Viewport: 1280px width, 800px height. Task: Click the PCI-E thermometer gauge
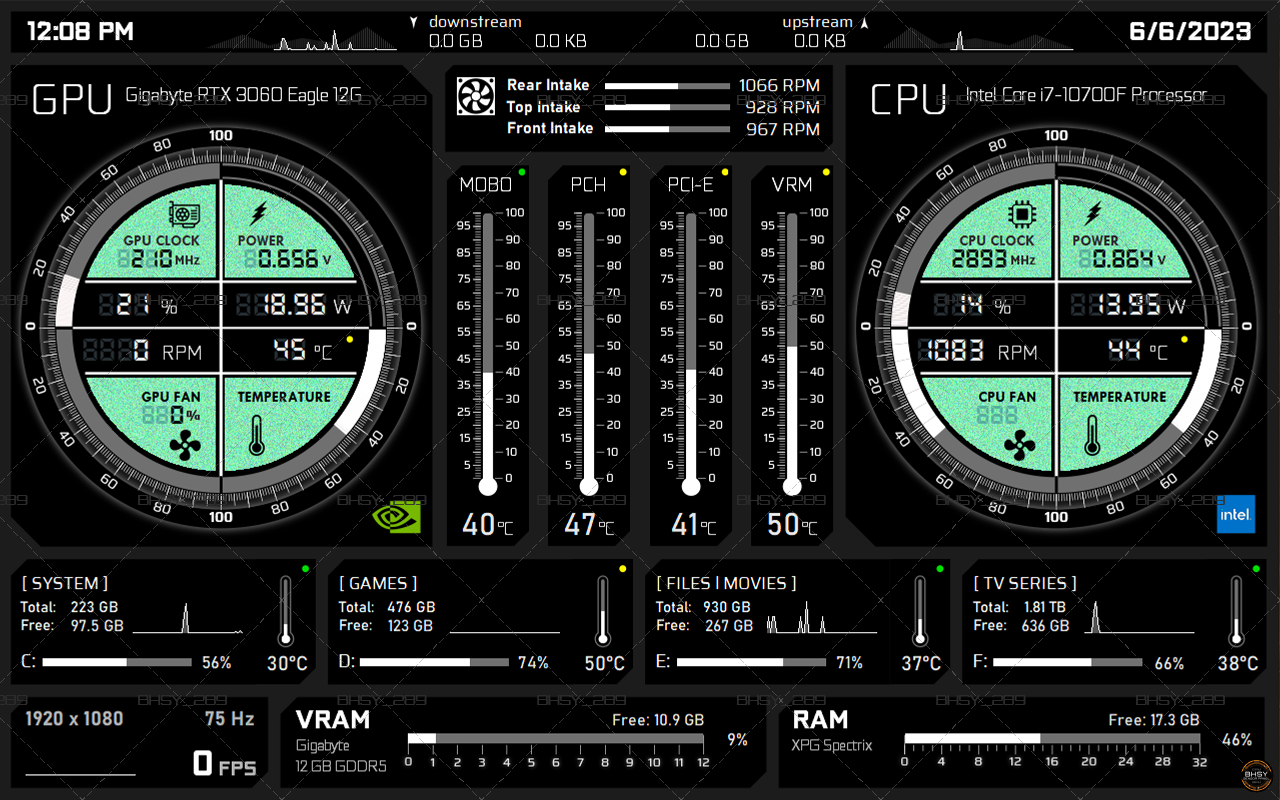click(691, 354)
